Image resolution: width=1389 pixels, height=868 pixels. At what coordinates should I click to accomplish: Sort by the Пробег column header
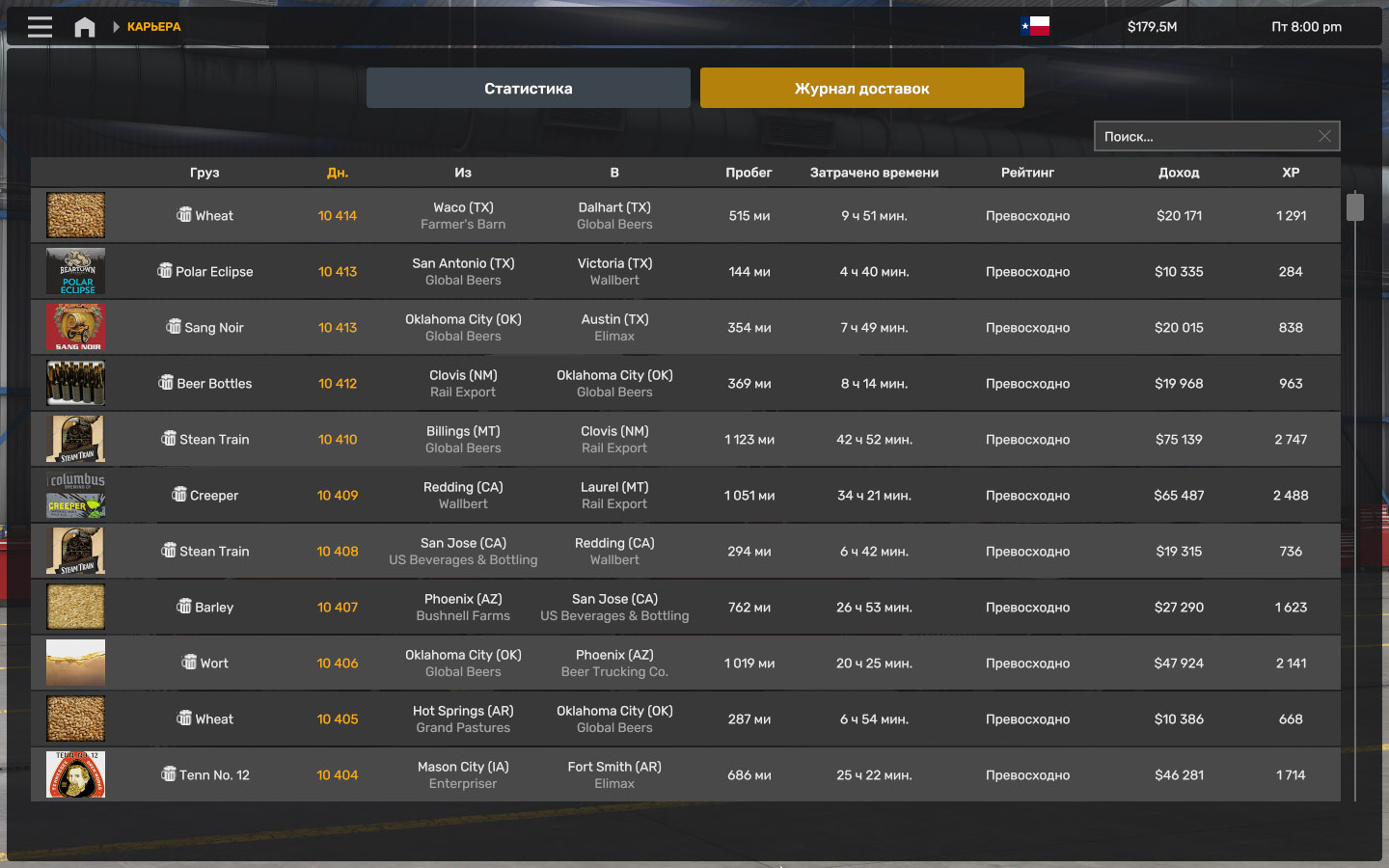(x=749, y=173)
